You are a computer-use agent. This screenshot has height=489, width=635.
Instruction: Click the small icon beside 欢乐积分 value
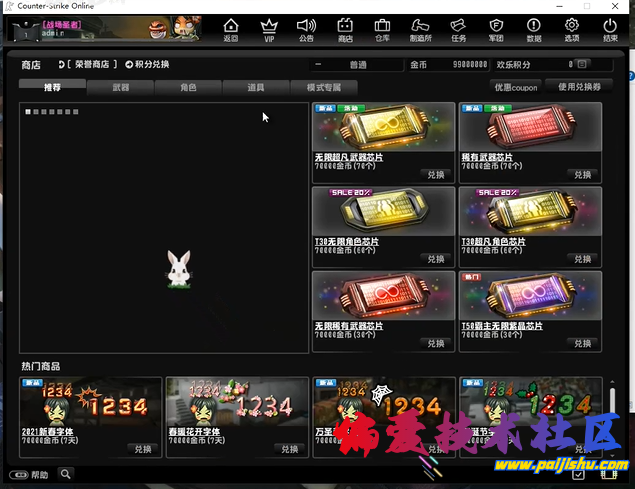pos(582,64)
